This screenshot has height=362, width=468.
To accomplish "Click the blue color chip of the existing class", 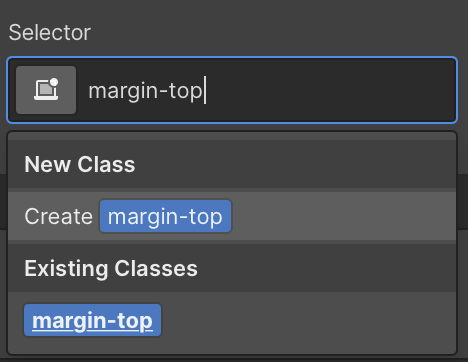I will coord(92,320).
